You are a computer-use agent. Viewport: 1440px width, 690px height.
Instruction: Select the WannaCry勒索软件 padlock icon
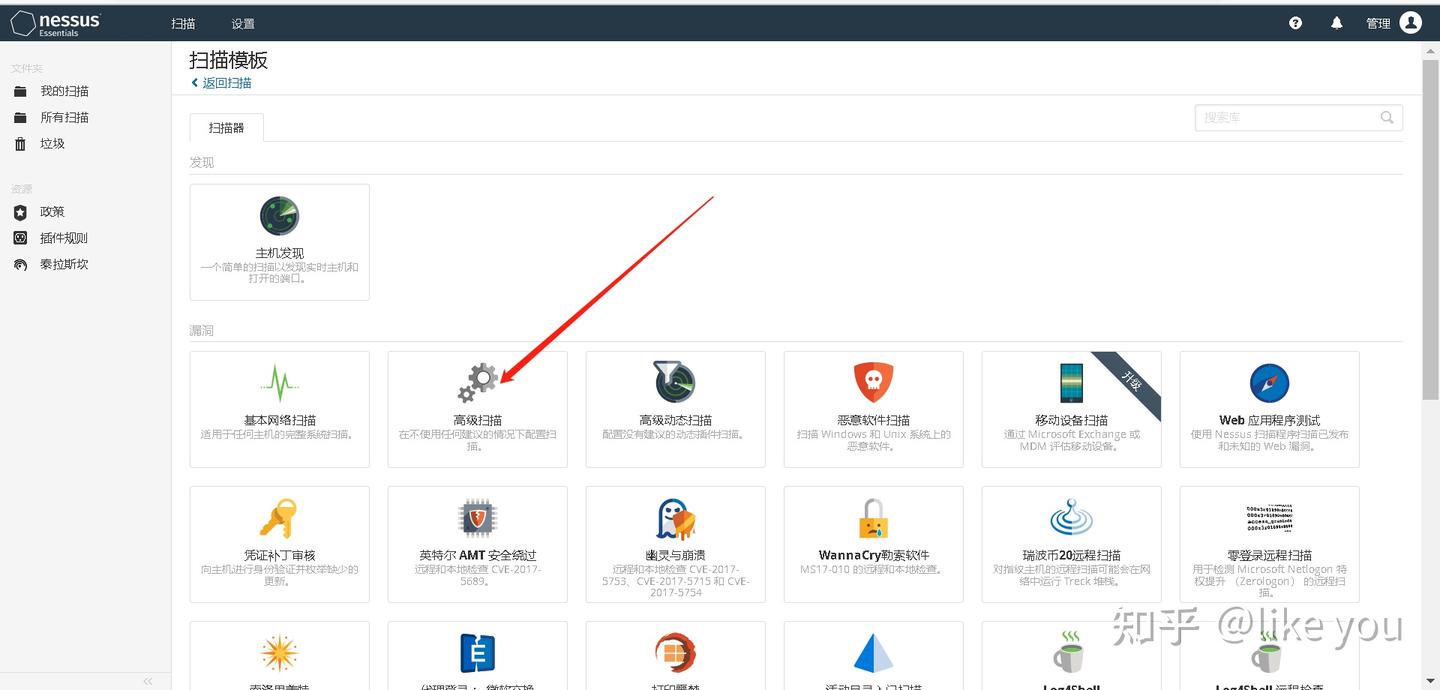[x=873, y=518]
